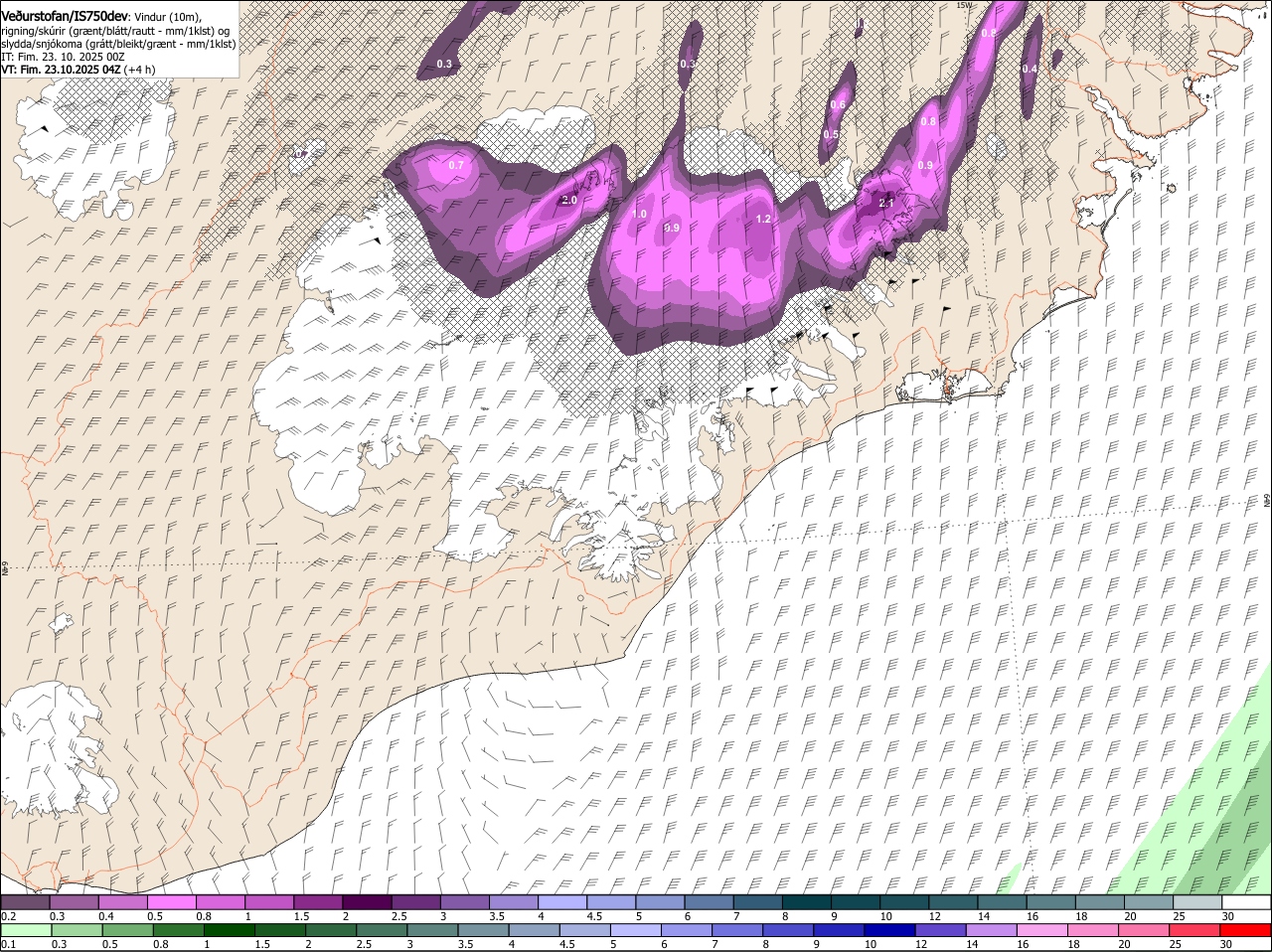Click the 0.4 precipitation value on the map
1272x952 pixels.
point(1030,69)
